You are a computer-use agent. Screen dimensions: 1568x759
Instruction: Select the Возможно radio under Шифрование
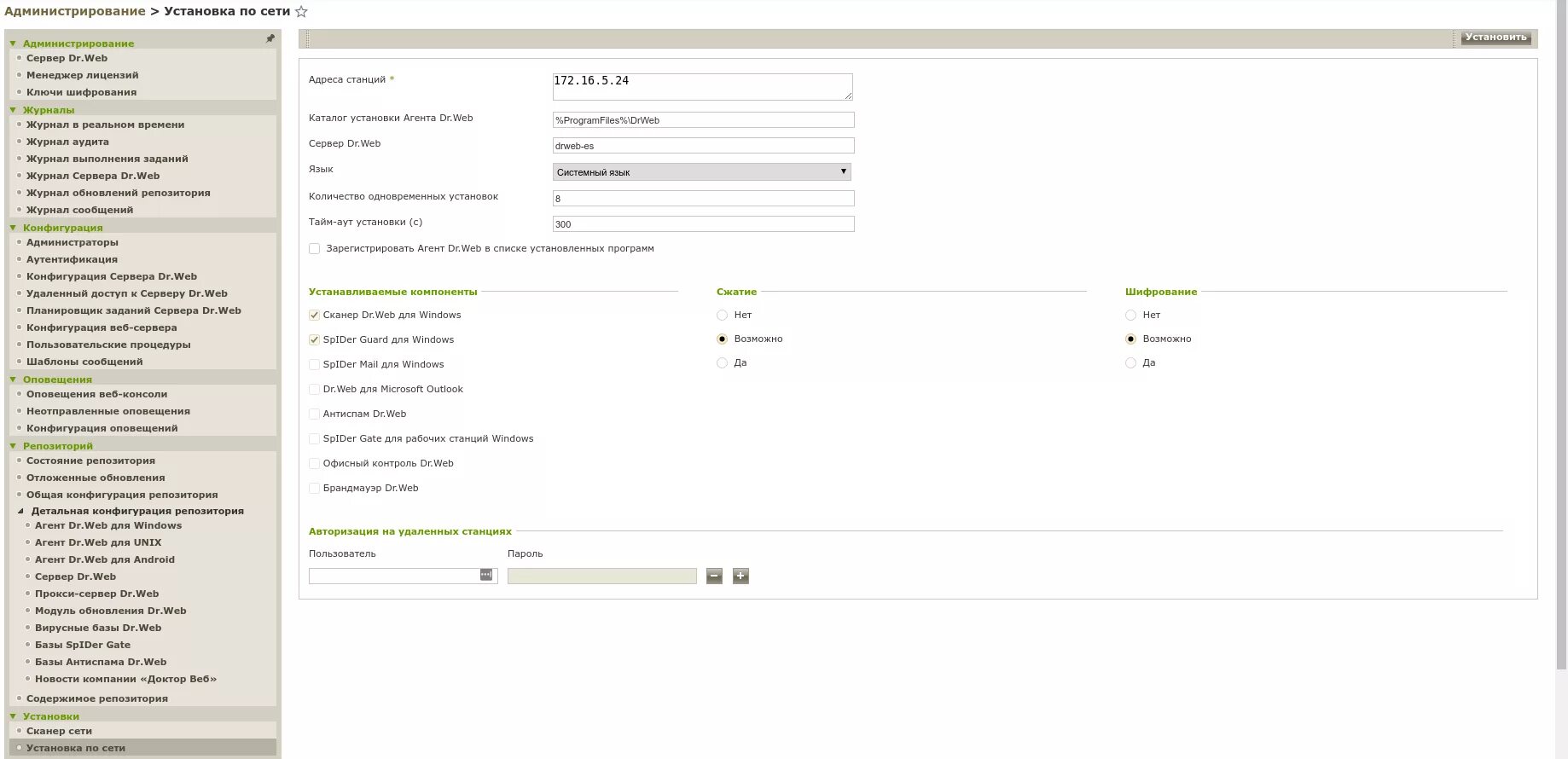coord(1131,339)
